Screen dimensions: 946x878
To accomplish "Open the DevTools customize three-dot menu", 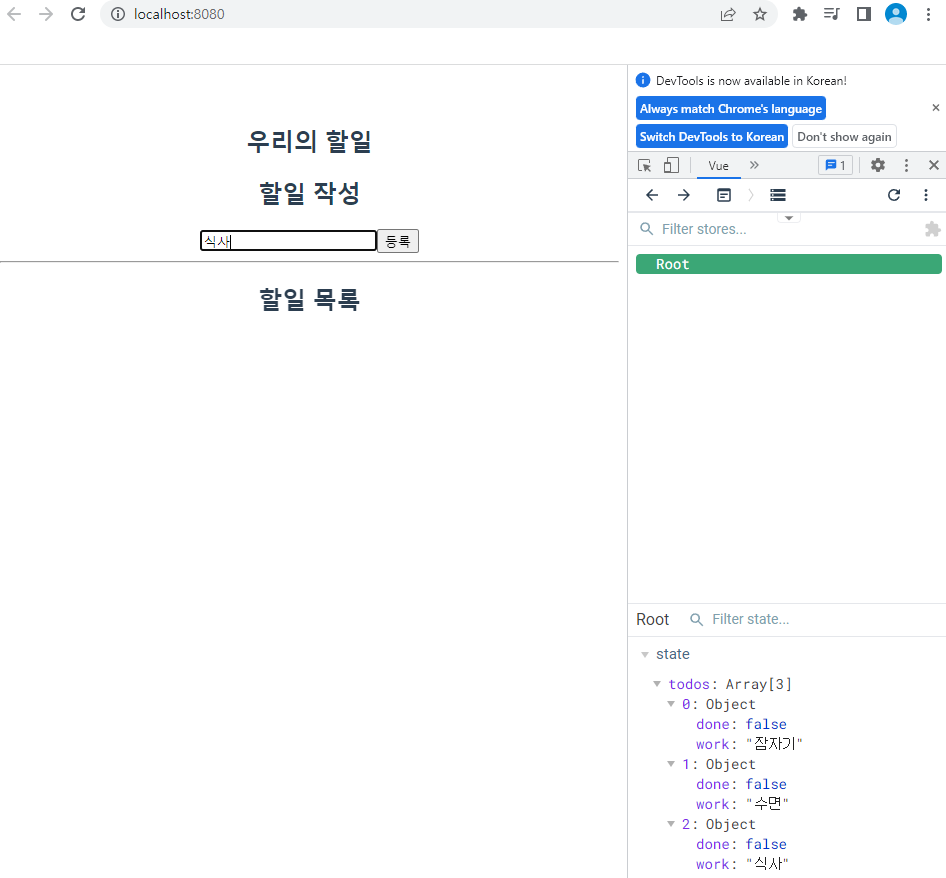I will click(x=906, y=165).
